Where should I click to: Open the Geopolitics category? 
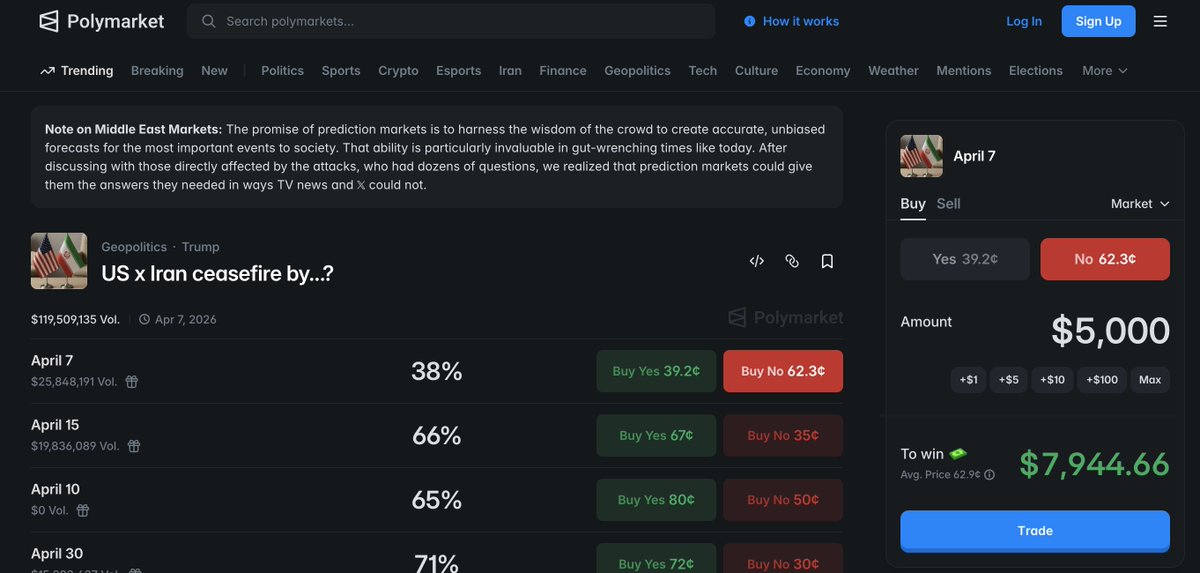[637, 71]
